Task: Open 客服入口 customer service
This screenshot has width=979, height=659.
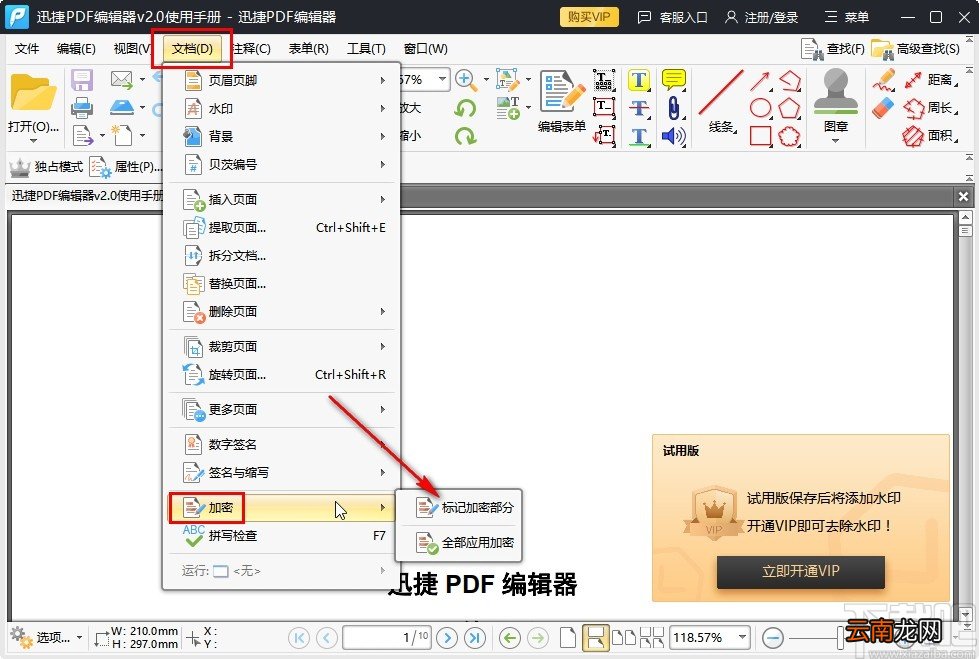Action: click(x=672, y=17)
